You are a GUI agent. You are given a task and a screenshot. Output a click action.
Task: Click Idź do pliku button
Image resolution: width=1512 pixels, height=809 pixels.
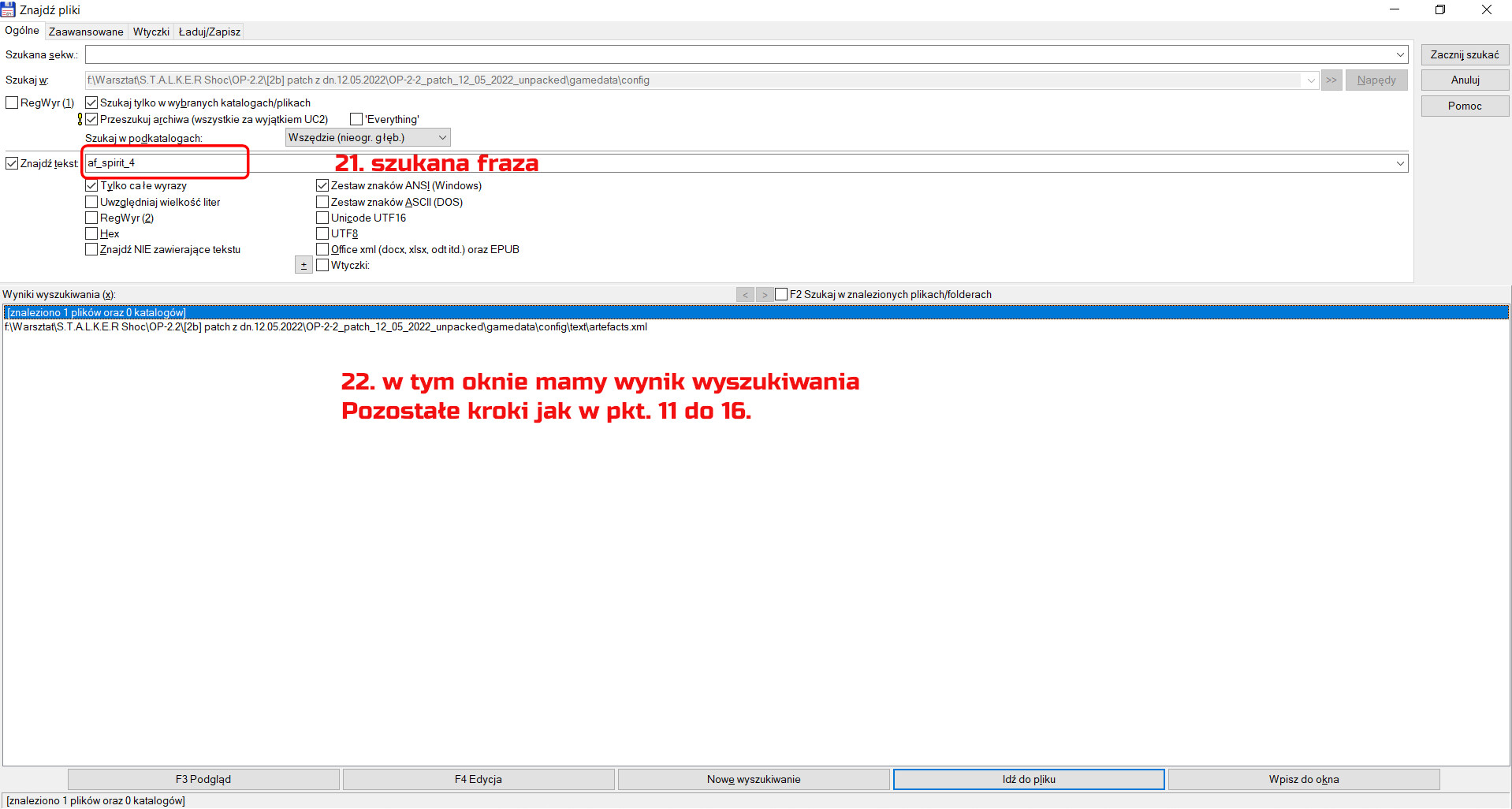pos(1029,779)
